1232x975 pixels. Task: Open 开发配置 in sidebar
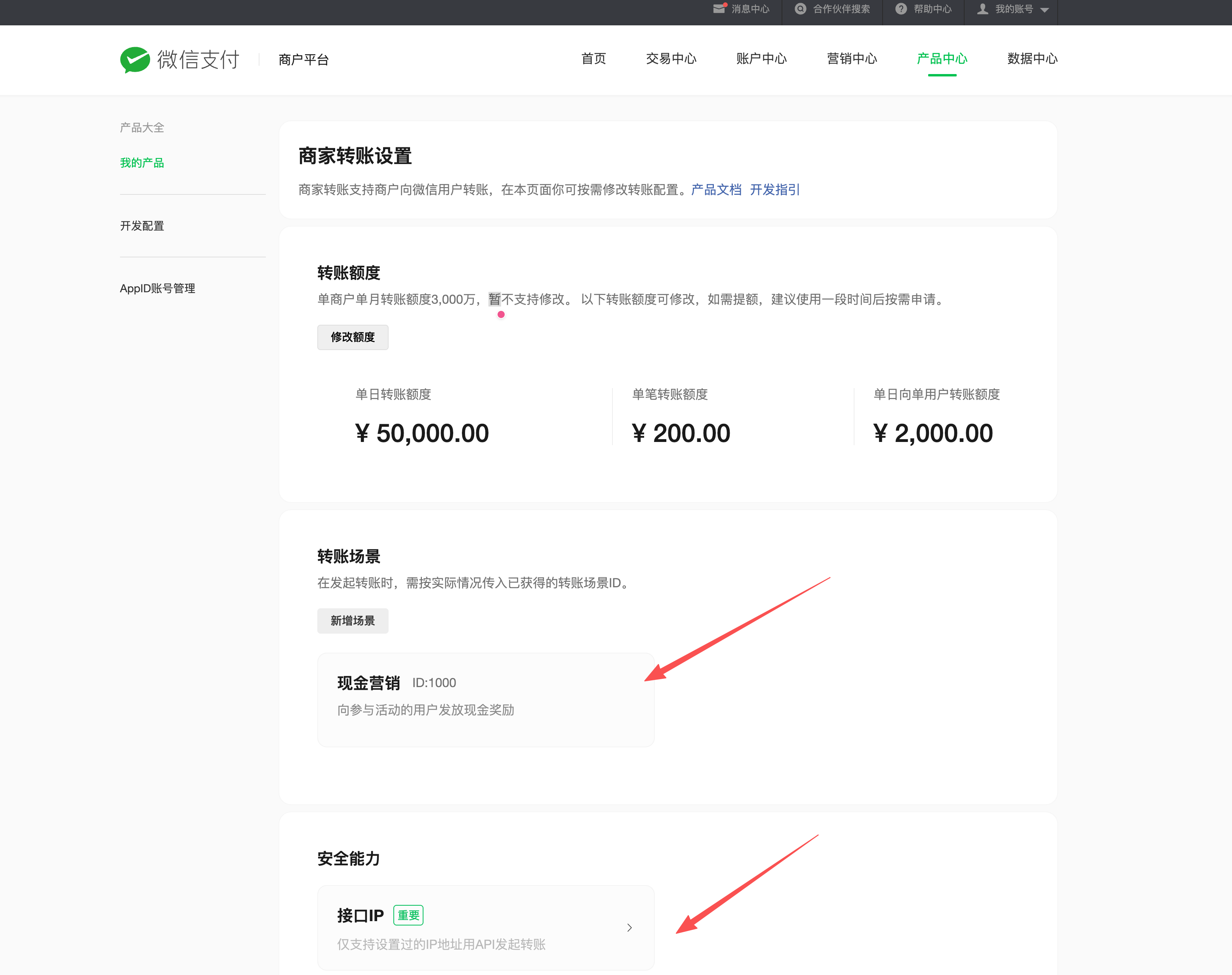tap(141, 226)
